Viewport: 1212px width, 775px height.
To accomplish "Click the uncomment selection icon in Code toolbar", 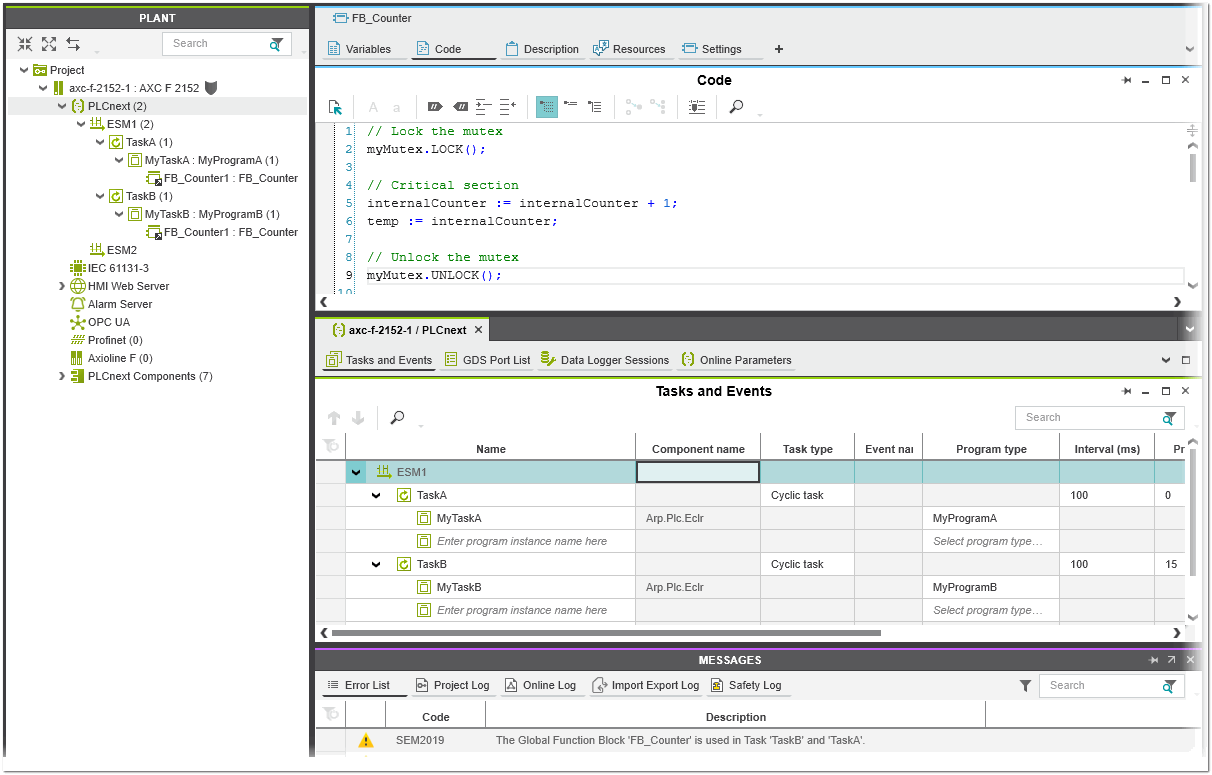I will pyautogui.click(x=460, y=107).
